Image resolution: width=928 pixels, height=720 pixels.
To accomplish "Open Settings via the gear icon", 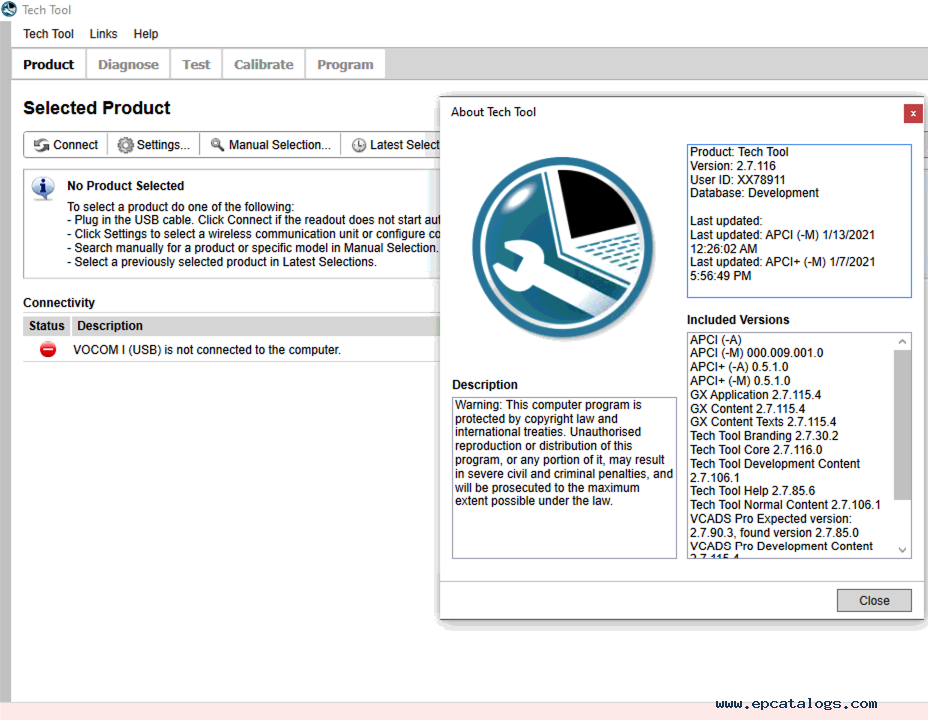I will [x=125, y=145].
